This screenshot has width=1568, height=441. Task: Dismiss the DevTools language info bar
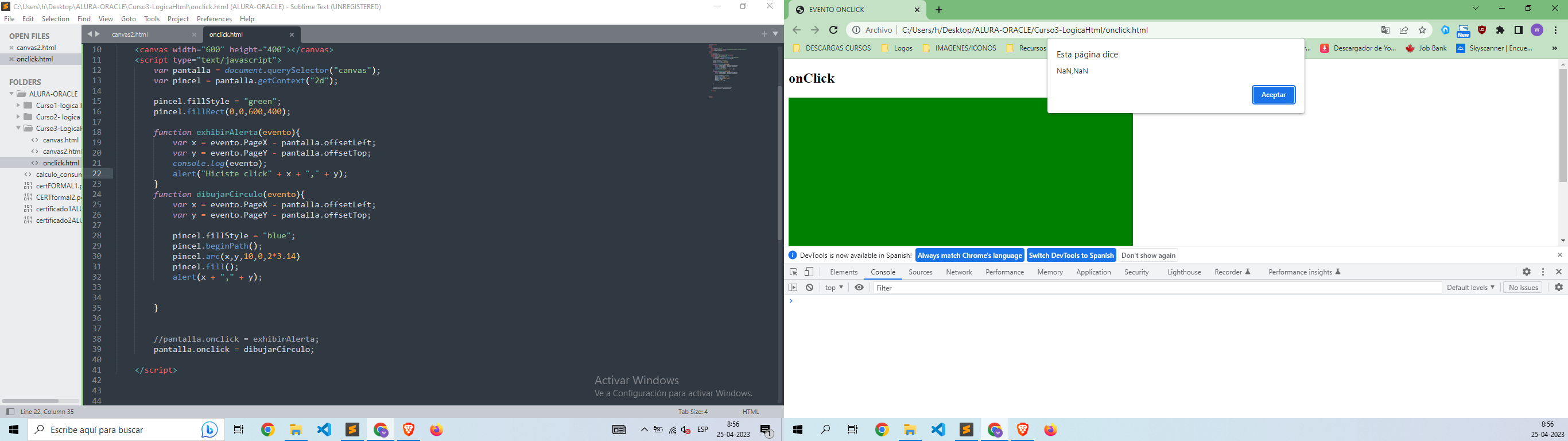tap(1560, 254)
